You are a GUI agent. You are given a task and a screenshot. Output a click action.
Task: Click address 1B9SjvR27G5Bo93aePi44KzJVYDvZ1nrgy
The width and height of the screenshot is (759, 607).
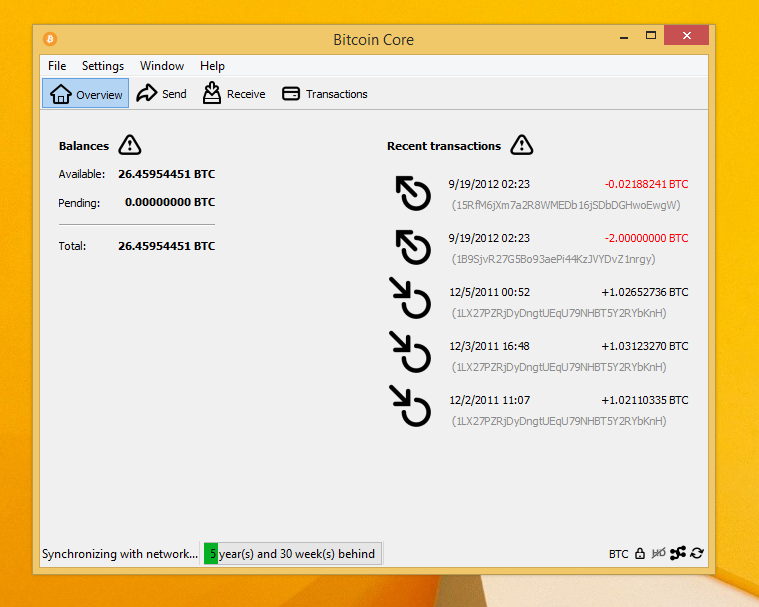553,259
